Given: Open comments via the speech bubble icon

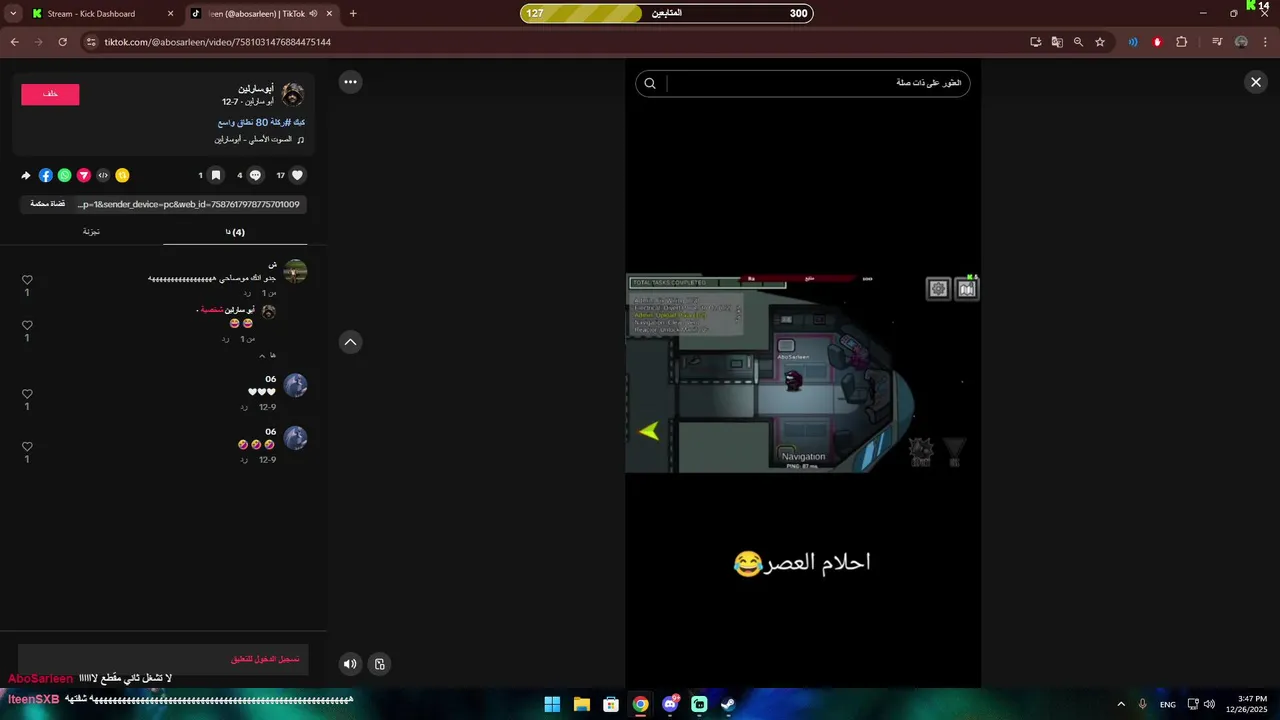Looking at the screenshot, I should 255,175.
